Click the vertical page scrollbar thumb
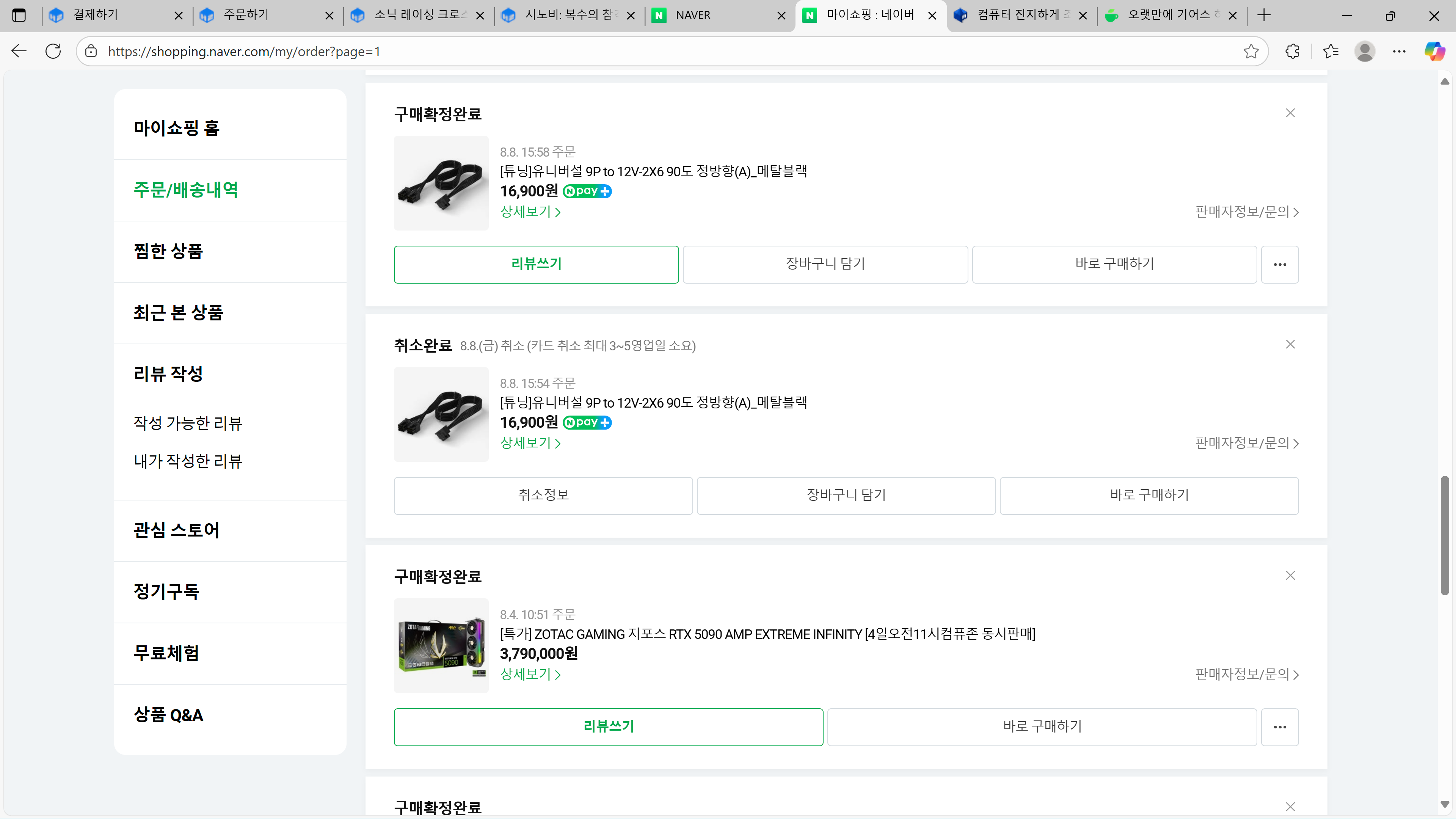This screenshot has height=819, width=1456. coord(1445,535)
